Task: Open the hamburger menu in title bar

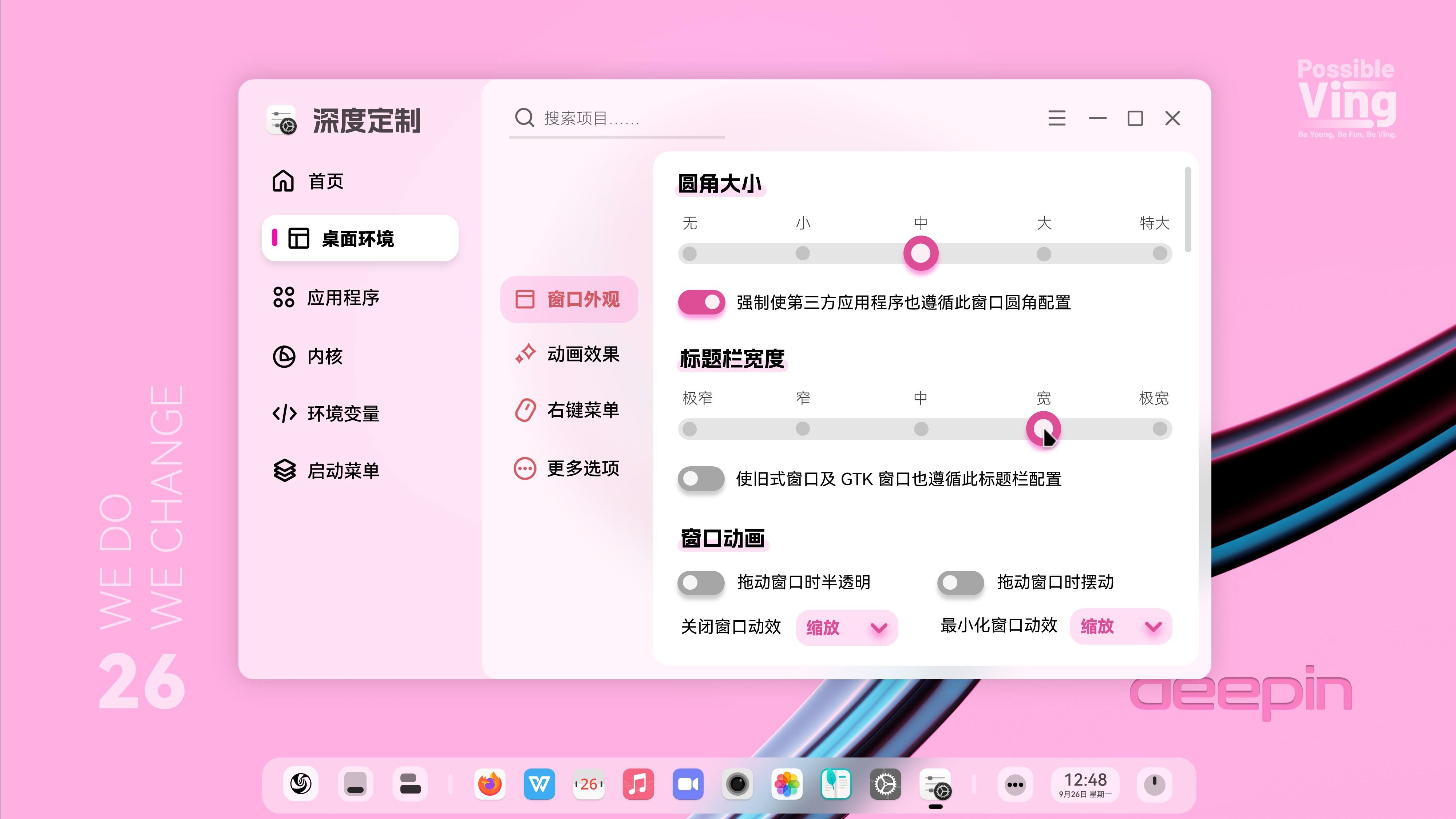Action: click(x=1056, y=118)
